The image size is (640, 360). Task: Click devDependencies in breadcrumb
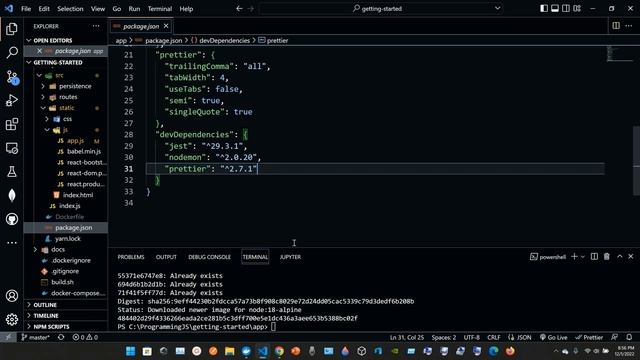[x=224, y=40]
